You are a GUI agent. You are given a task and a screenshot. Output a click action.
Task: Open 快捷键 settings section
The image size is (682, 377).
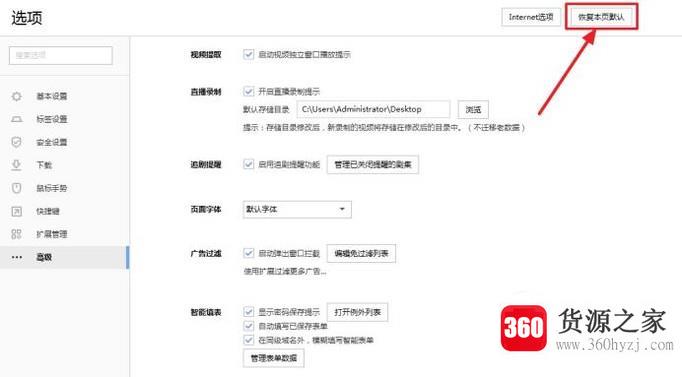[x=48, y=211]
